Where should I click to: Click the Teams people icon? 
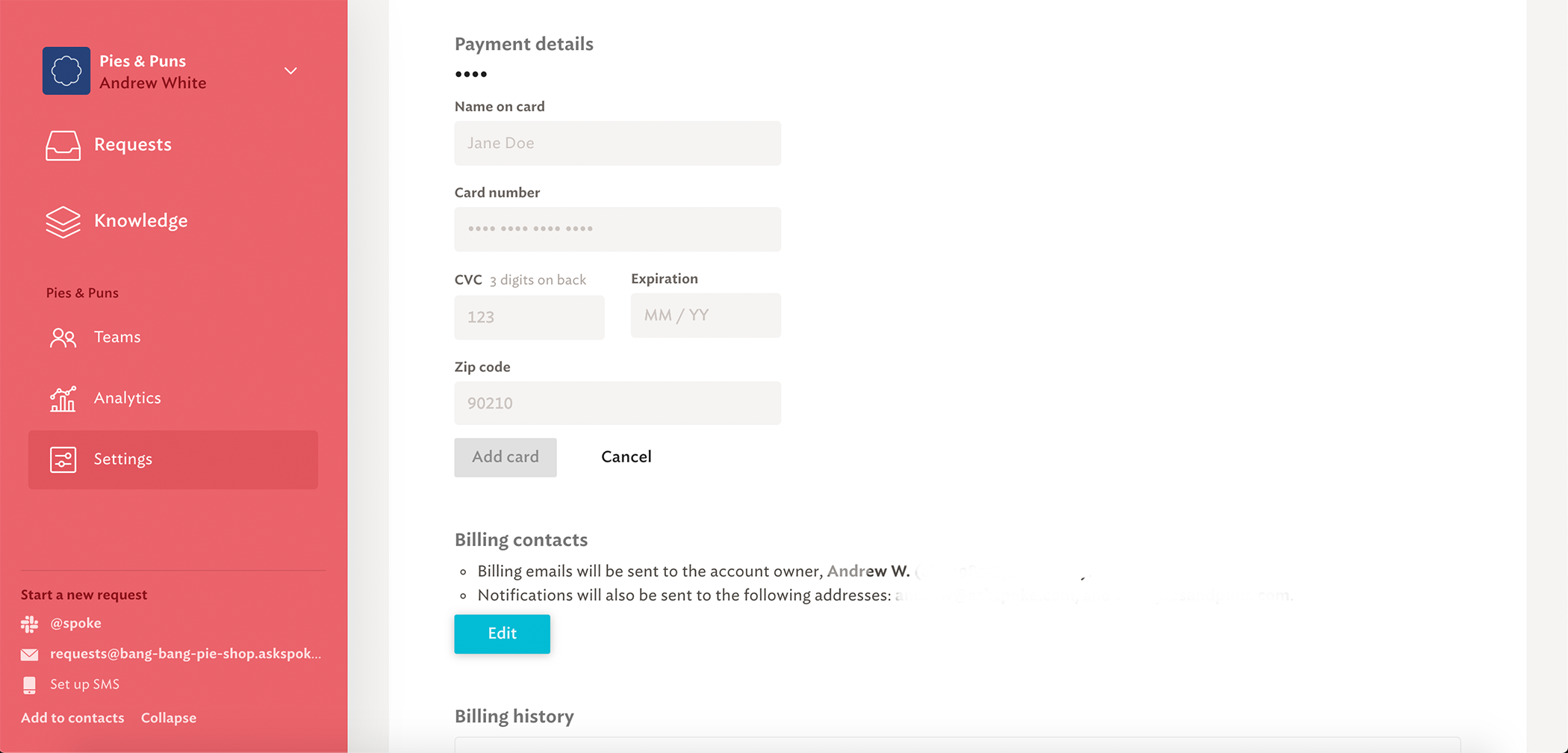63,338
